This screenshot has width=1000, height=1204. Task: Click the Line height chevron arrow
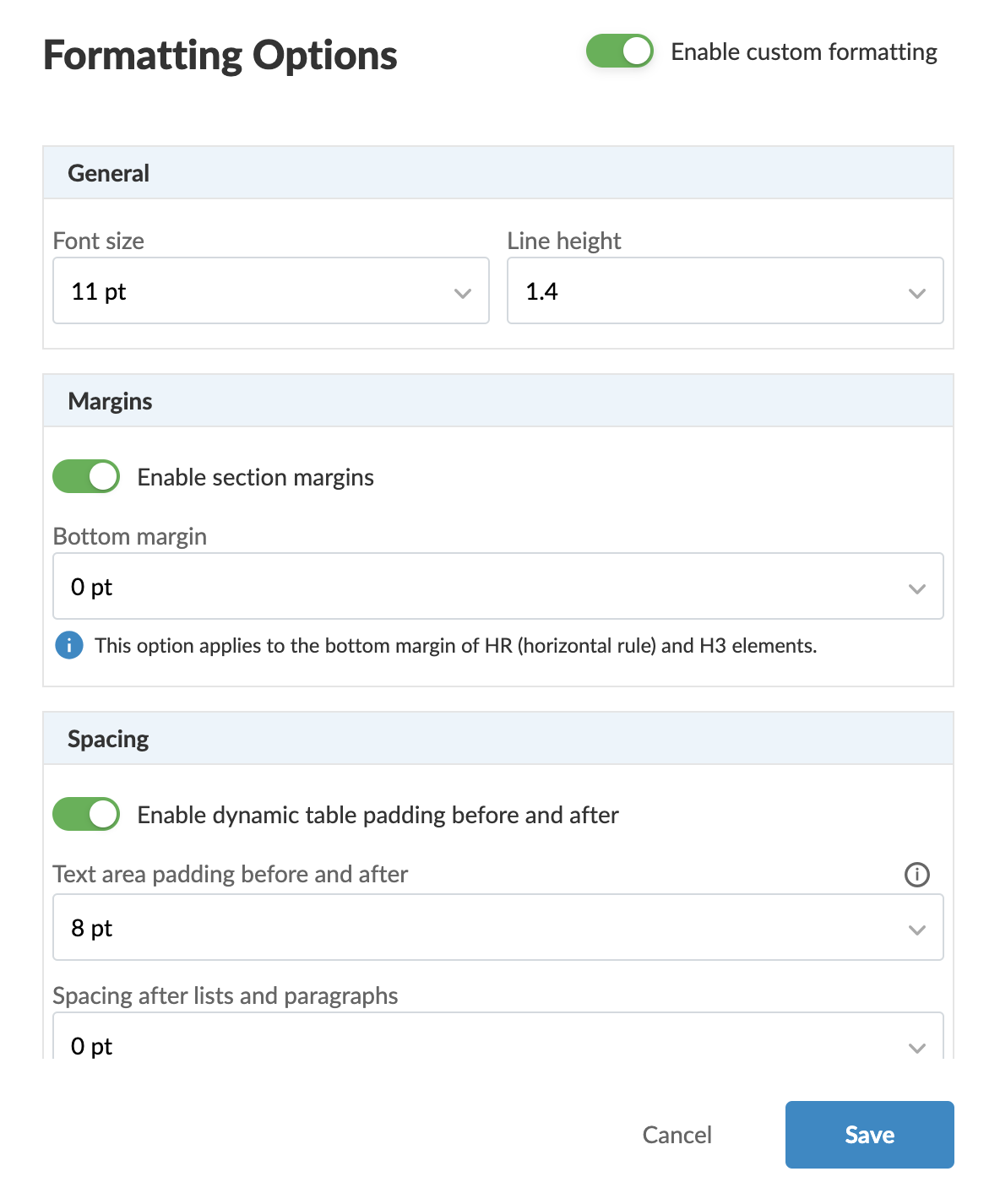916,293
